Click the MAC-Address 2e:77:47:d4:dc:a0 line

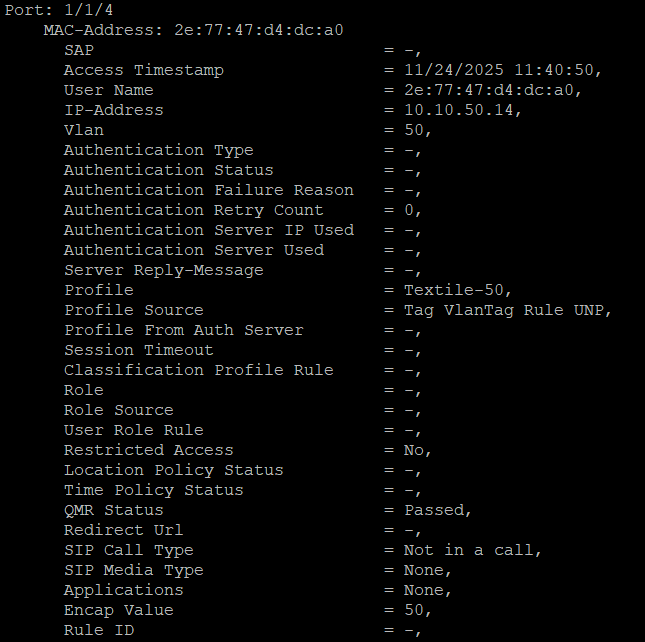point(193,30)
